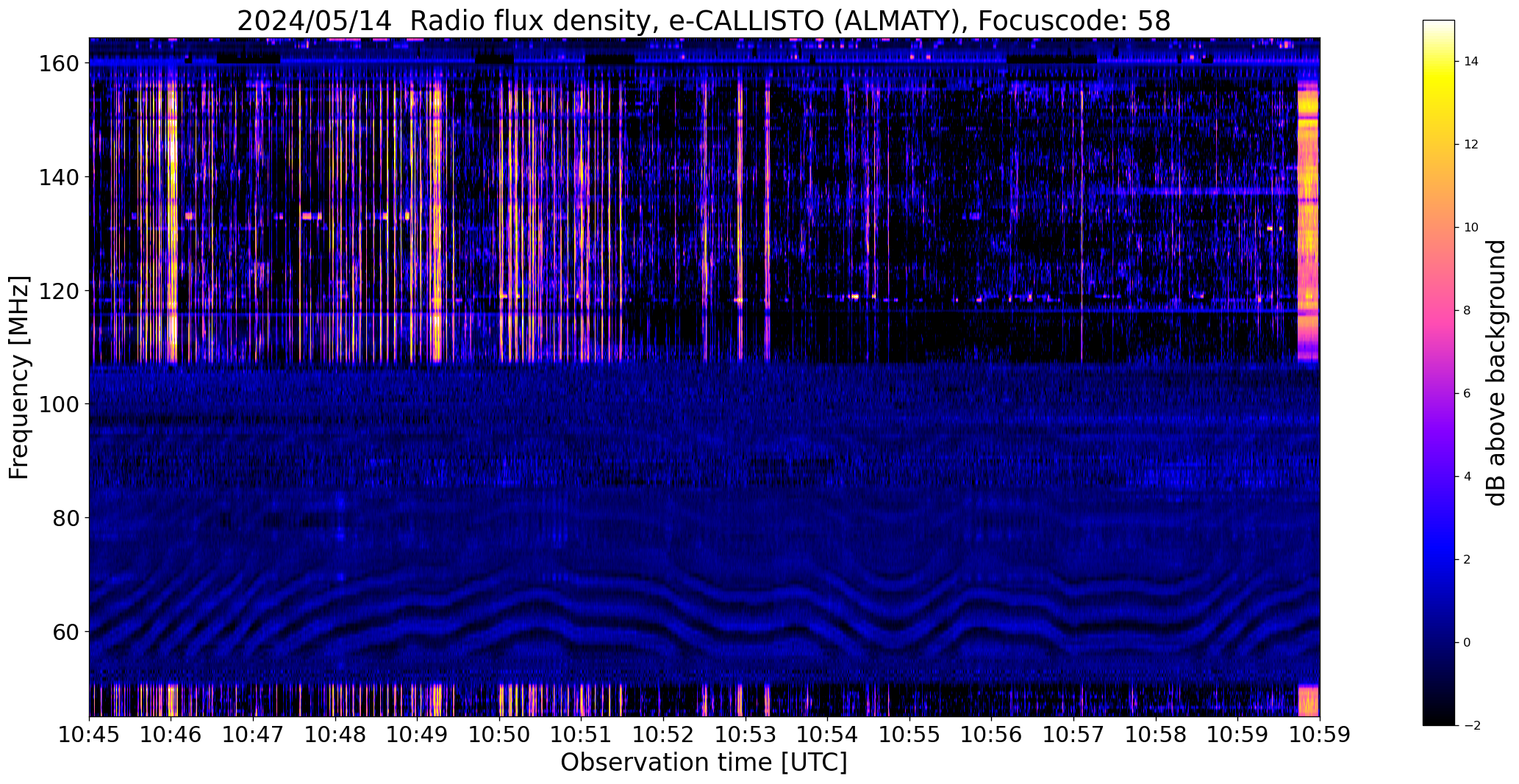The image size is (1519, 784).
Task: Click the 10:53 time tick label
Action: click(x=746, y=735)
